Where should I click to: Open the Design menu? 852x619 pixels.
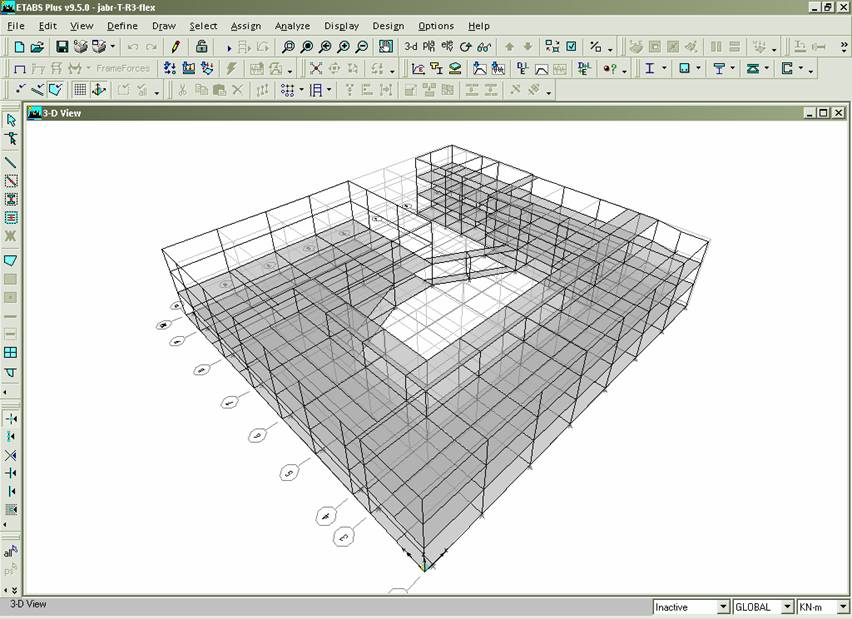(388, 26)
